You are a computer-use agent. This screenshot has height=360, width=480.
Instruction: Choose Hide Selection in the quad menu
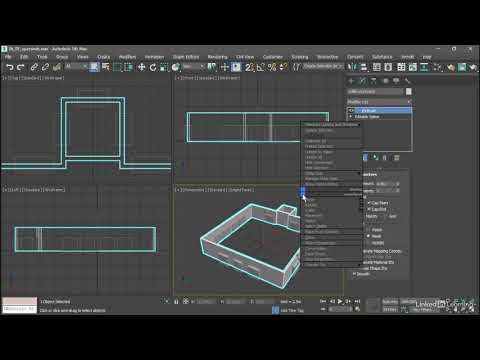point(317,168)
